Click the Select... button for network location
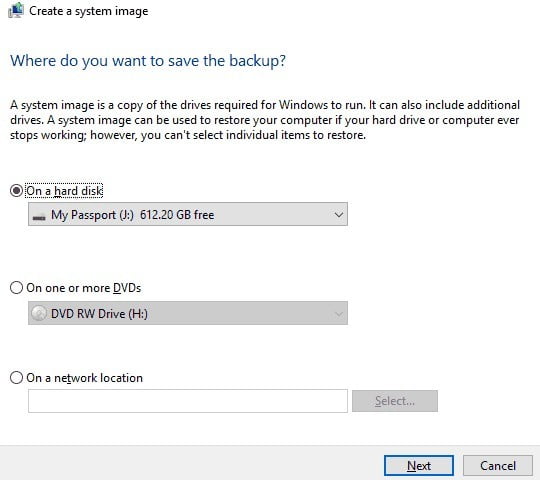The image size is (540, 480). [x=395, y=401]
